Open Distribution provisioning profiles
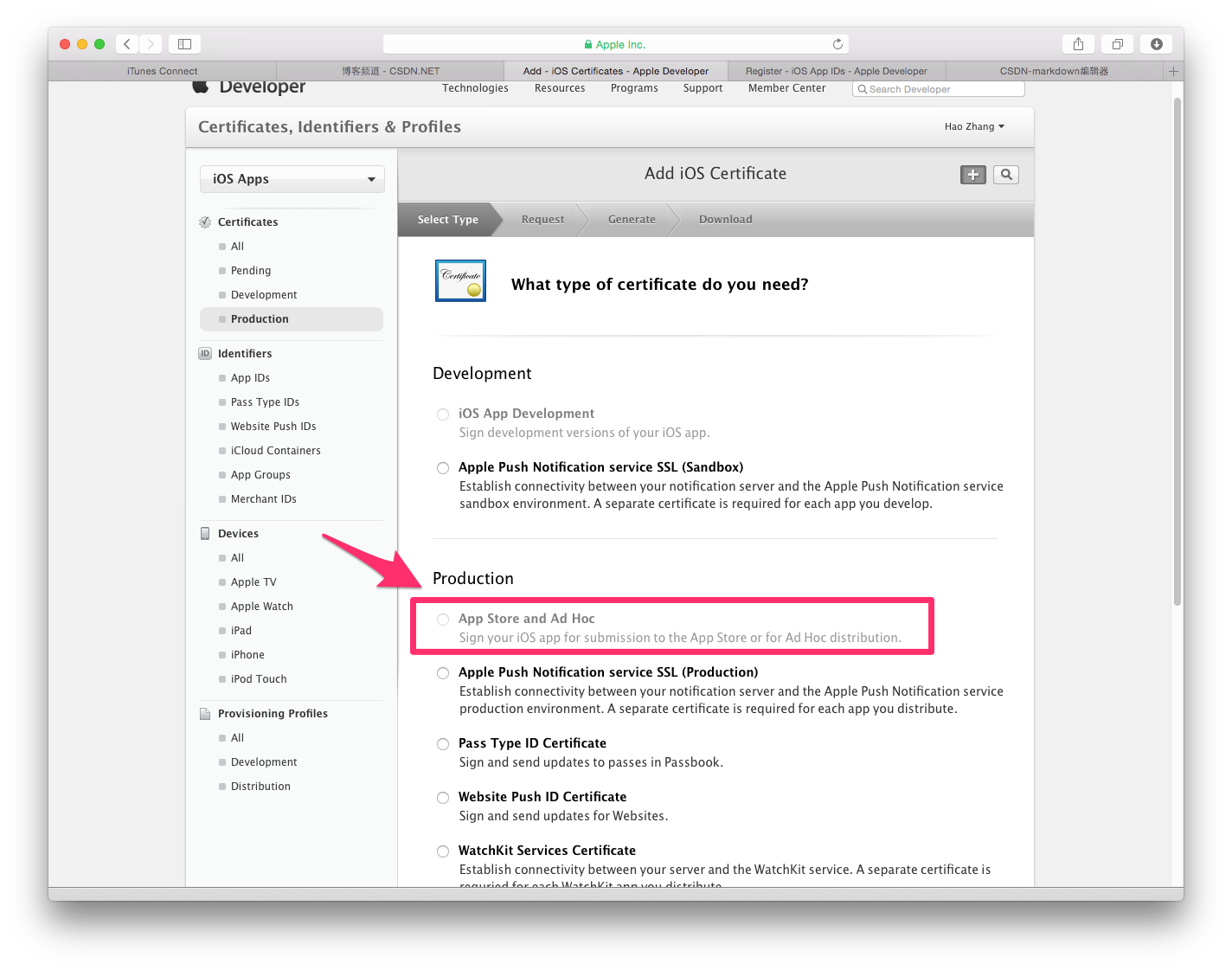 click(x=260, y=787)
